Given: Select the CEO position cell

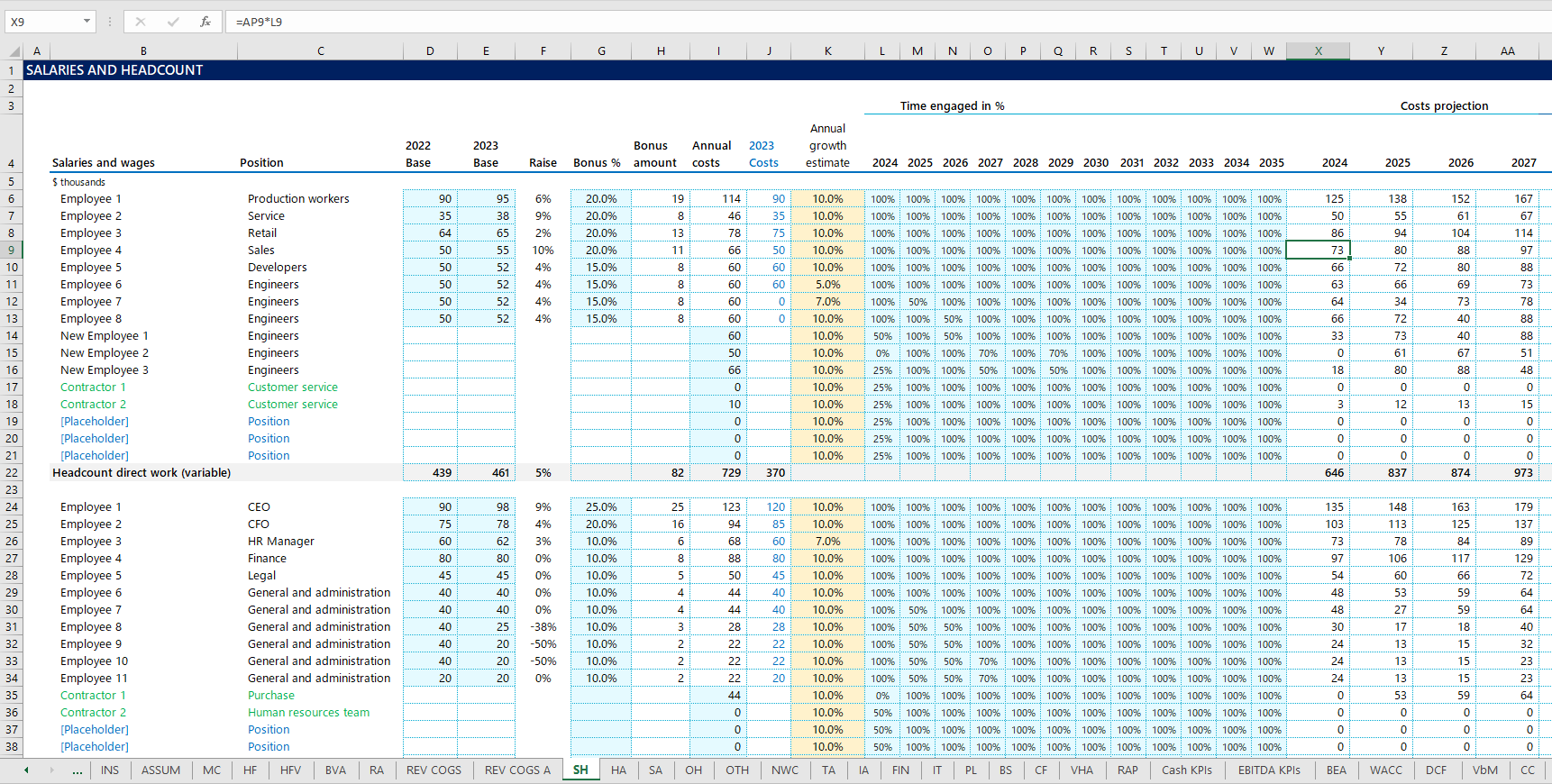Looking at the screenshot, I should [x=260, y=507].
